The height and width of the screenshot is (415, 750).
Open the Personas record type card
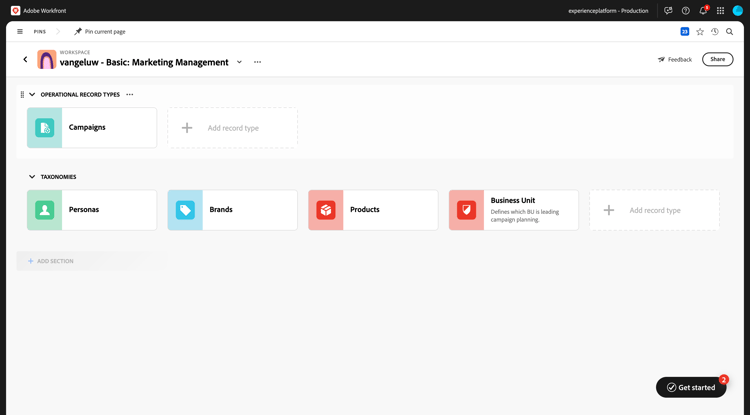click(x=92, y=210)
